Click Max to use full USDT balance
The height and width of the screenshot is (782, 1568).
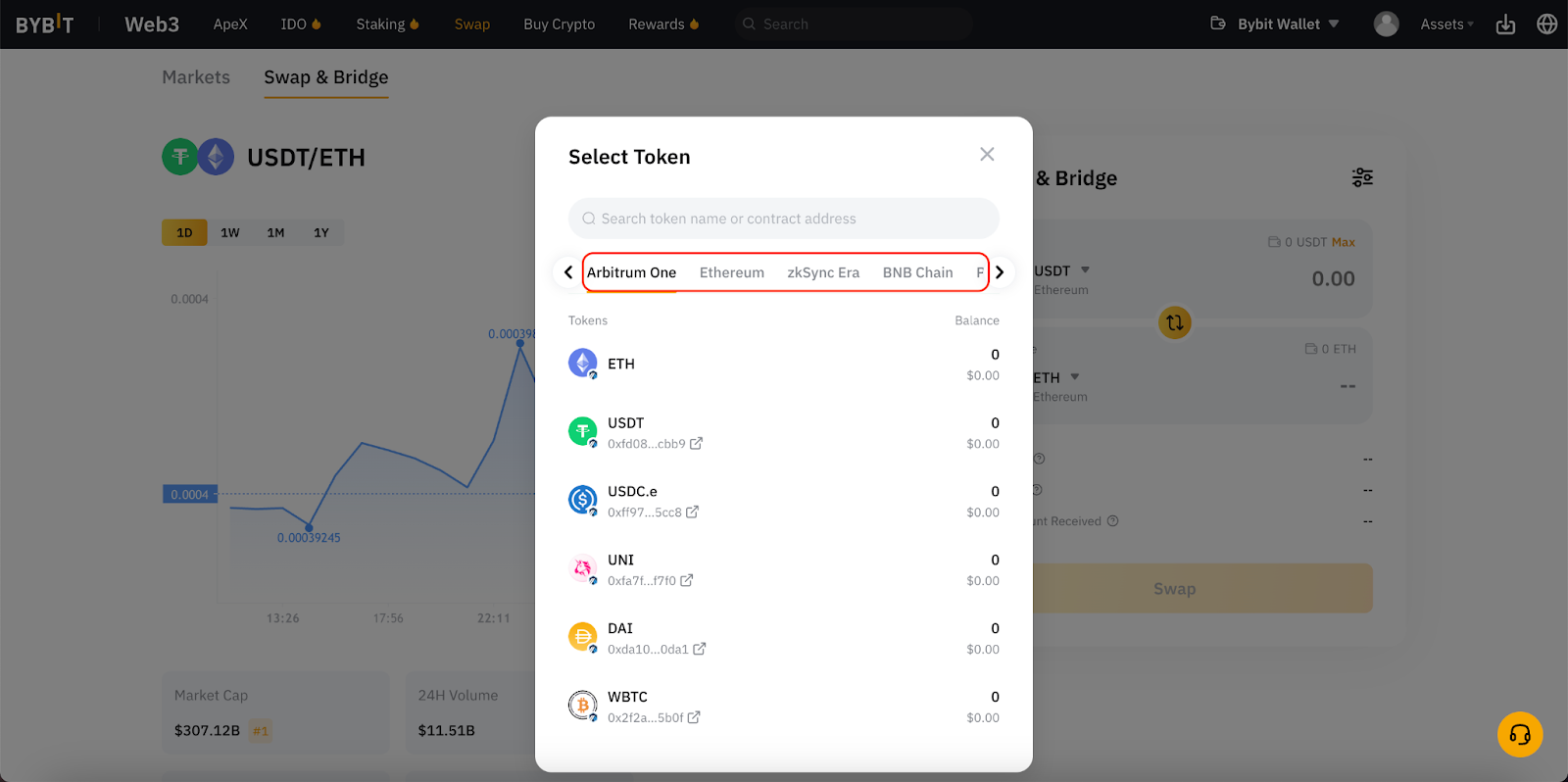pos(1344,242)
